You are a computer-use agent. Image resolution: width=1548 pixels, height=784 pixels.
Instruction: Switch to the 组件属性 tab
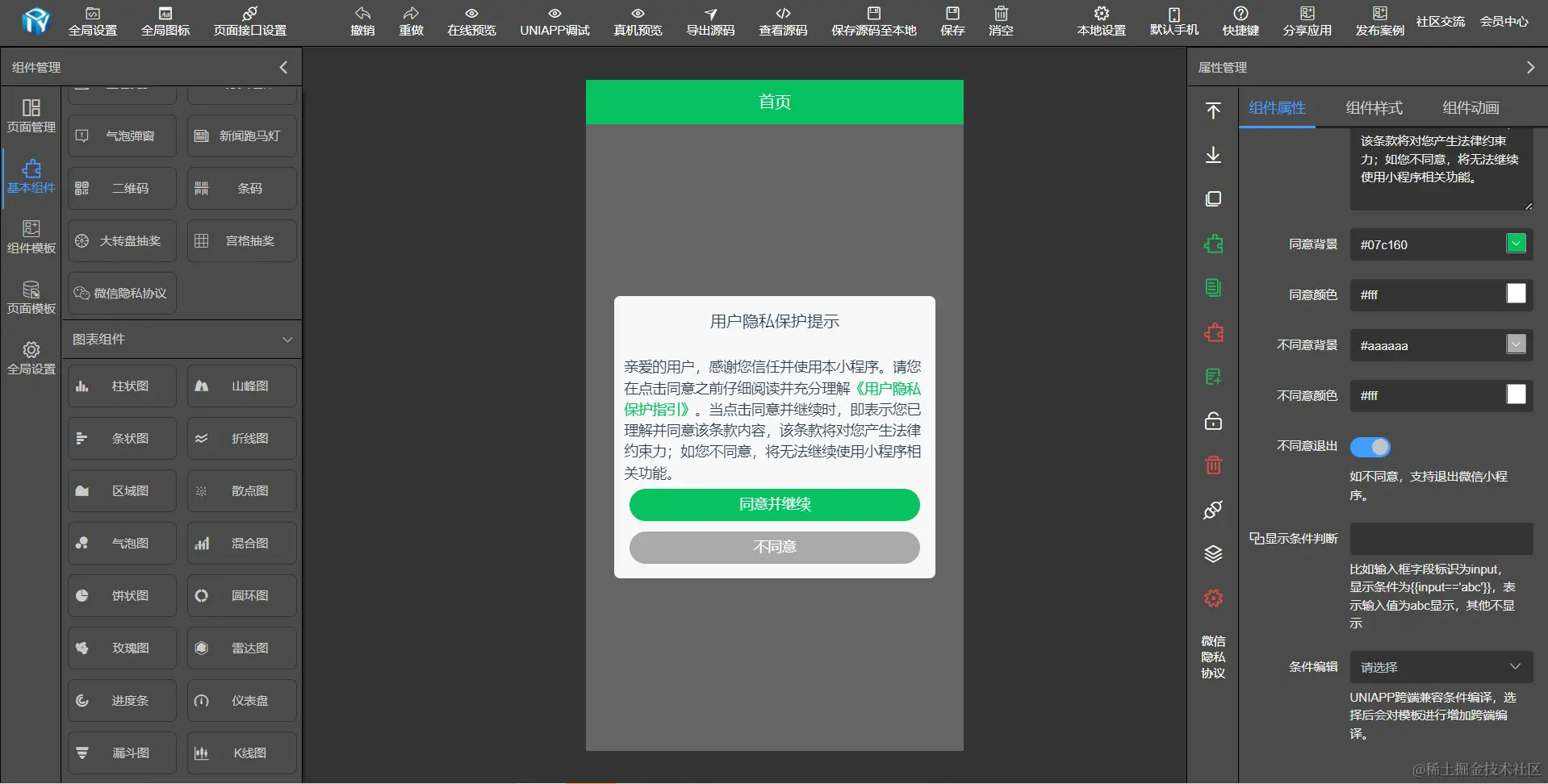click(x=1277, y=108)
